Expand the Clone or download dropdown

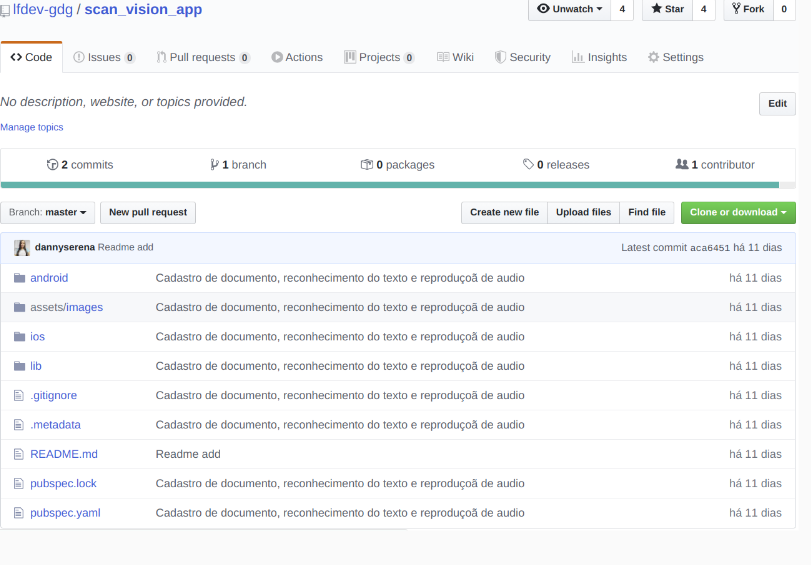(x=738, y=213)
